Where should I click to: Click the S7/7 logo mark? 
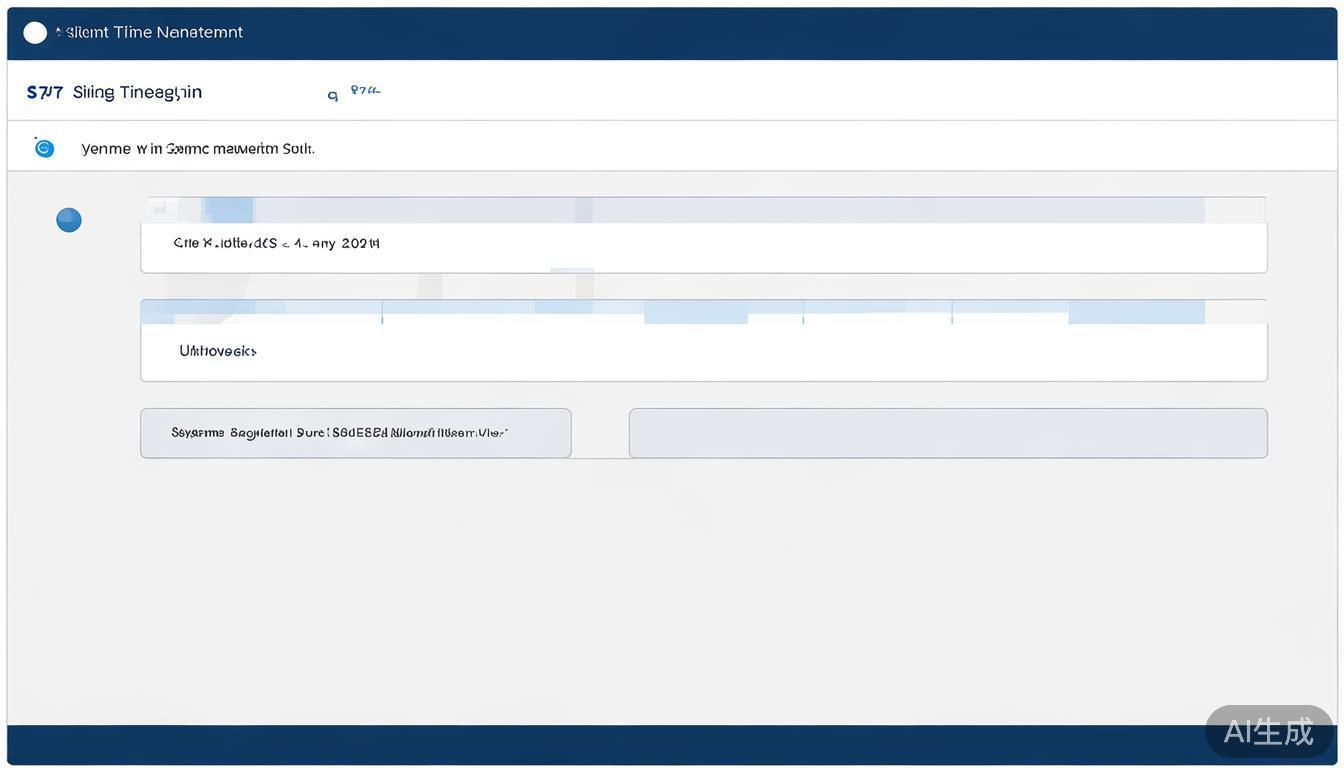[45, 93]
